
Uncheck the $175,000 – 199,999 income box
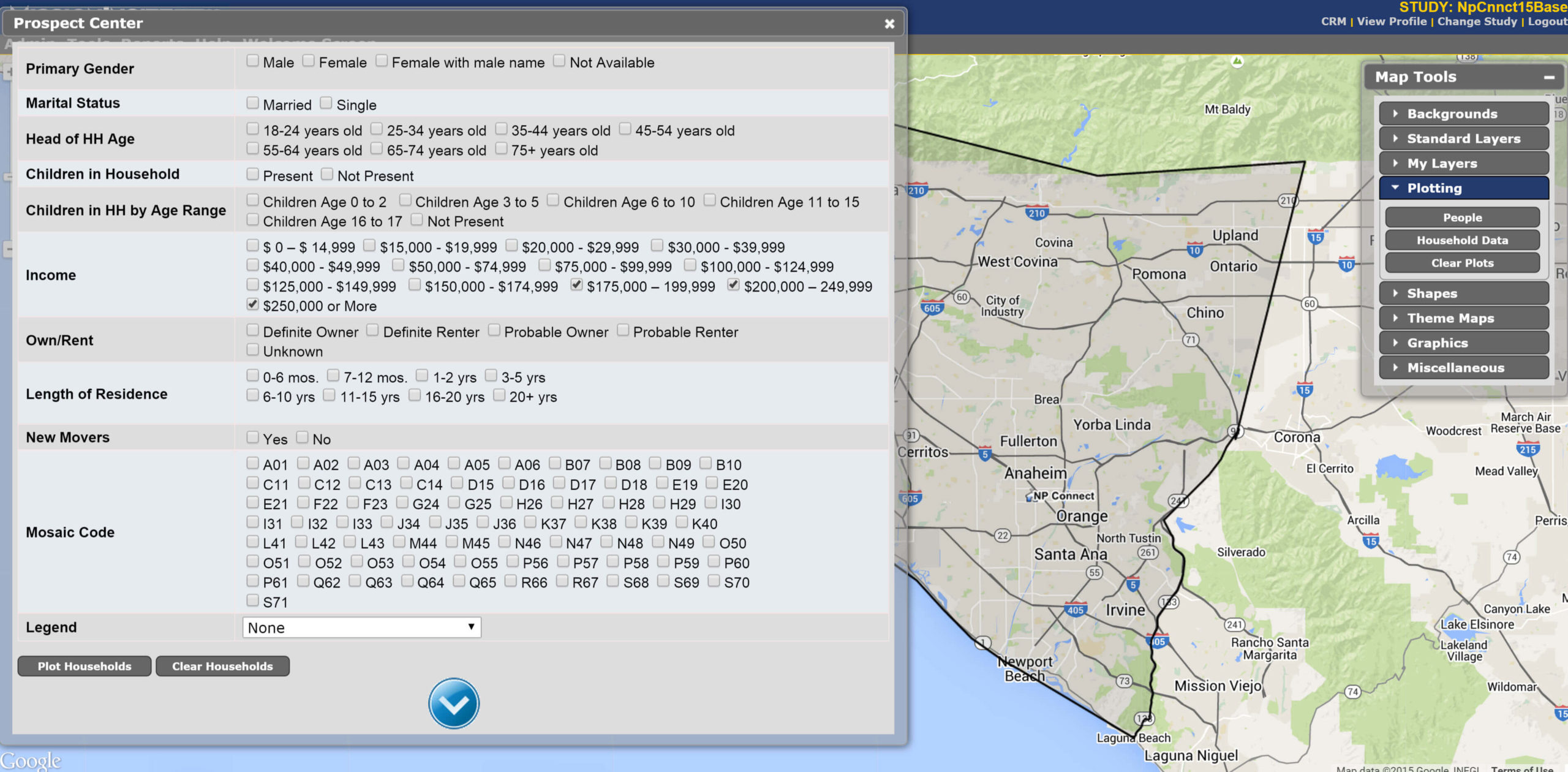(576, 284)
